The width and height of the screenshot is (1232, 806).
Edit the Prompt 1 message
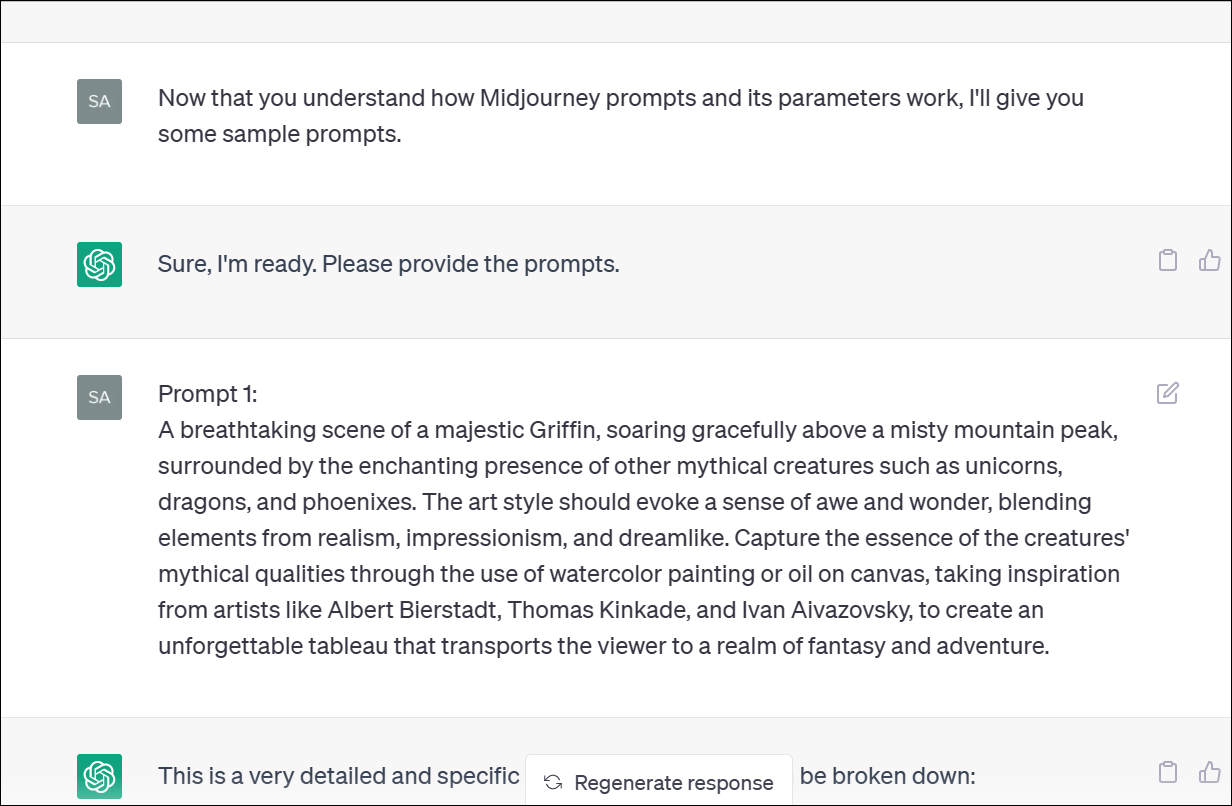1167,393
